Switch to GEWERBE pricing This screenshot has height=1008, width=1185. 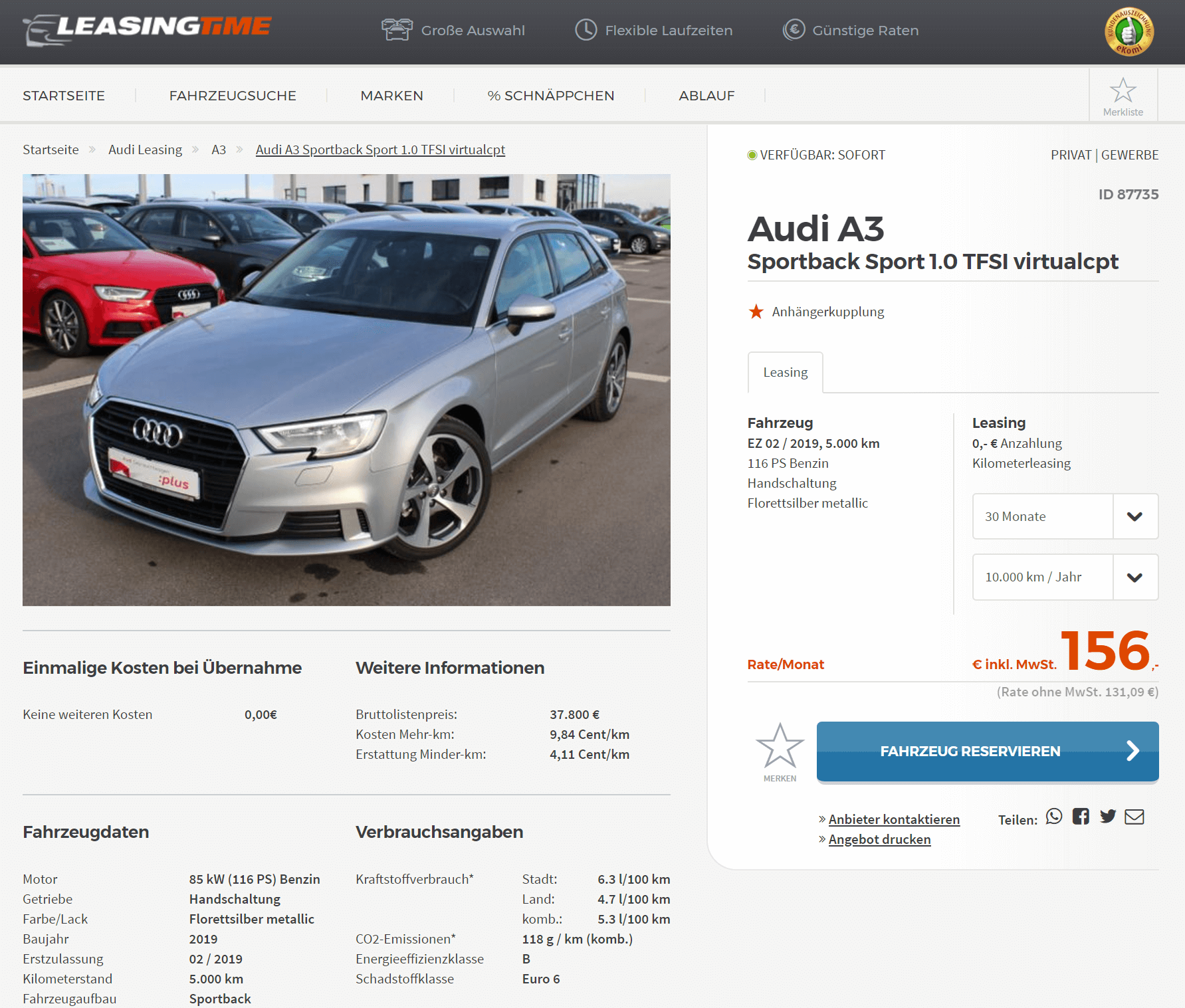1130,155
